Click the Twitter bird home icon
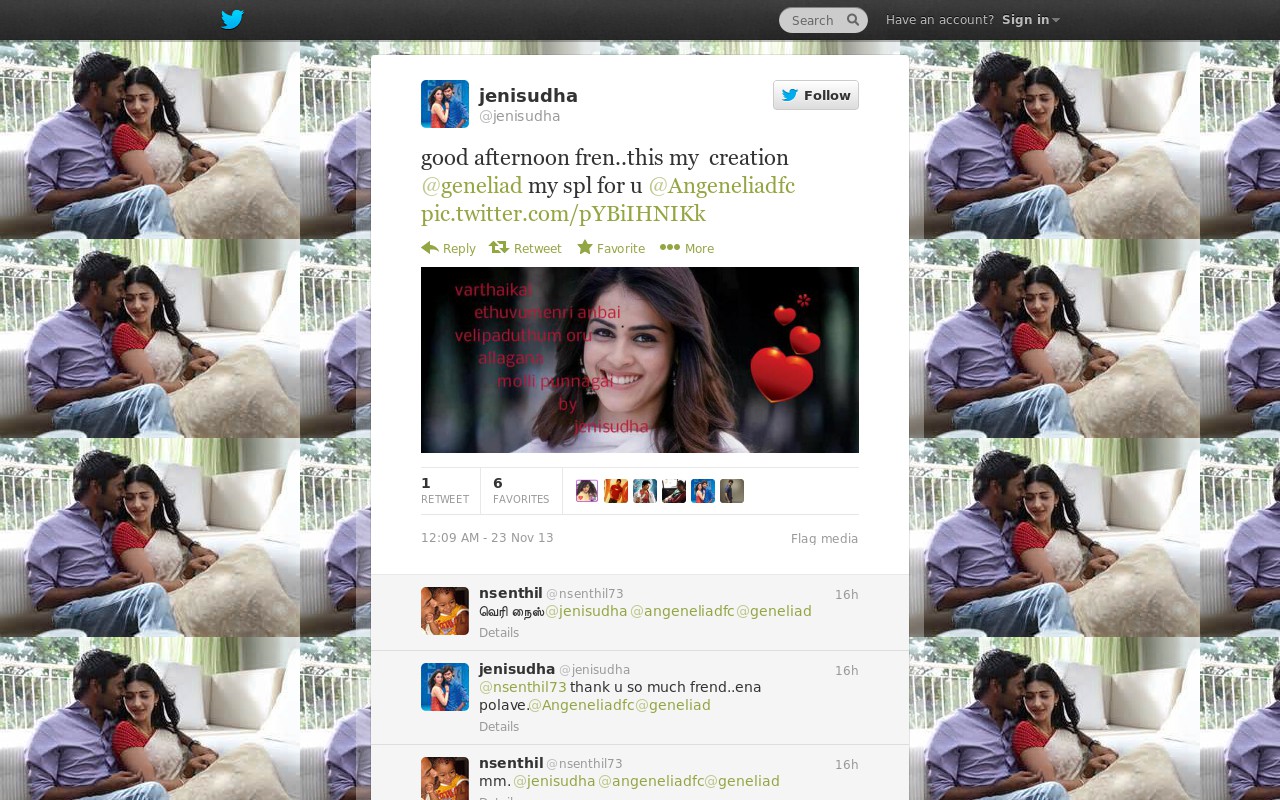 [x=232, y=19]
